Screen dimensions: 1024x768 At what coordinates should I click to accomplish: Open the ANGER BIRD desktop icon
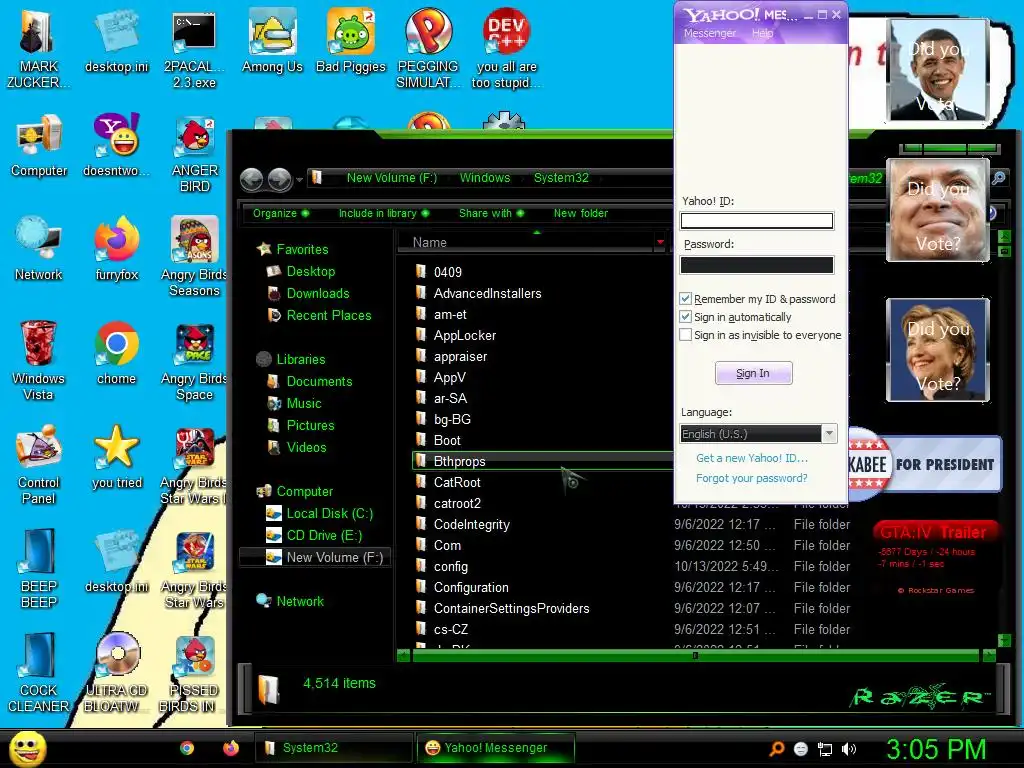194,154
